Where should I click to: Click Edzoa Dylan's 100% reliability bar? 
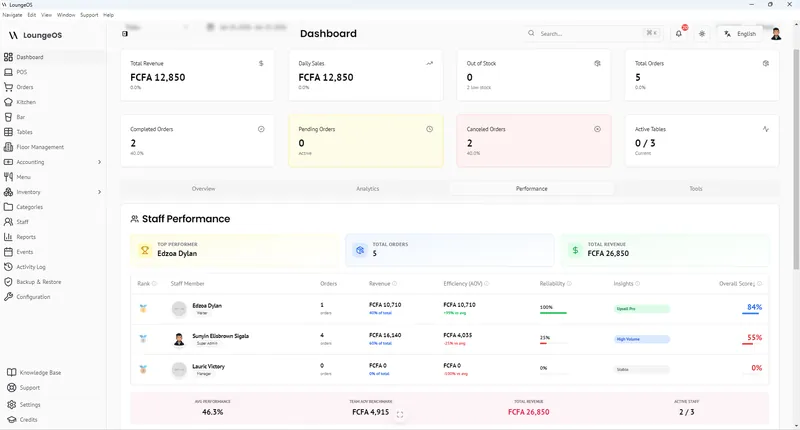coord(553,312)
